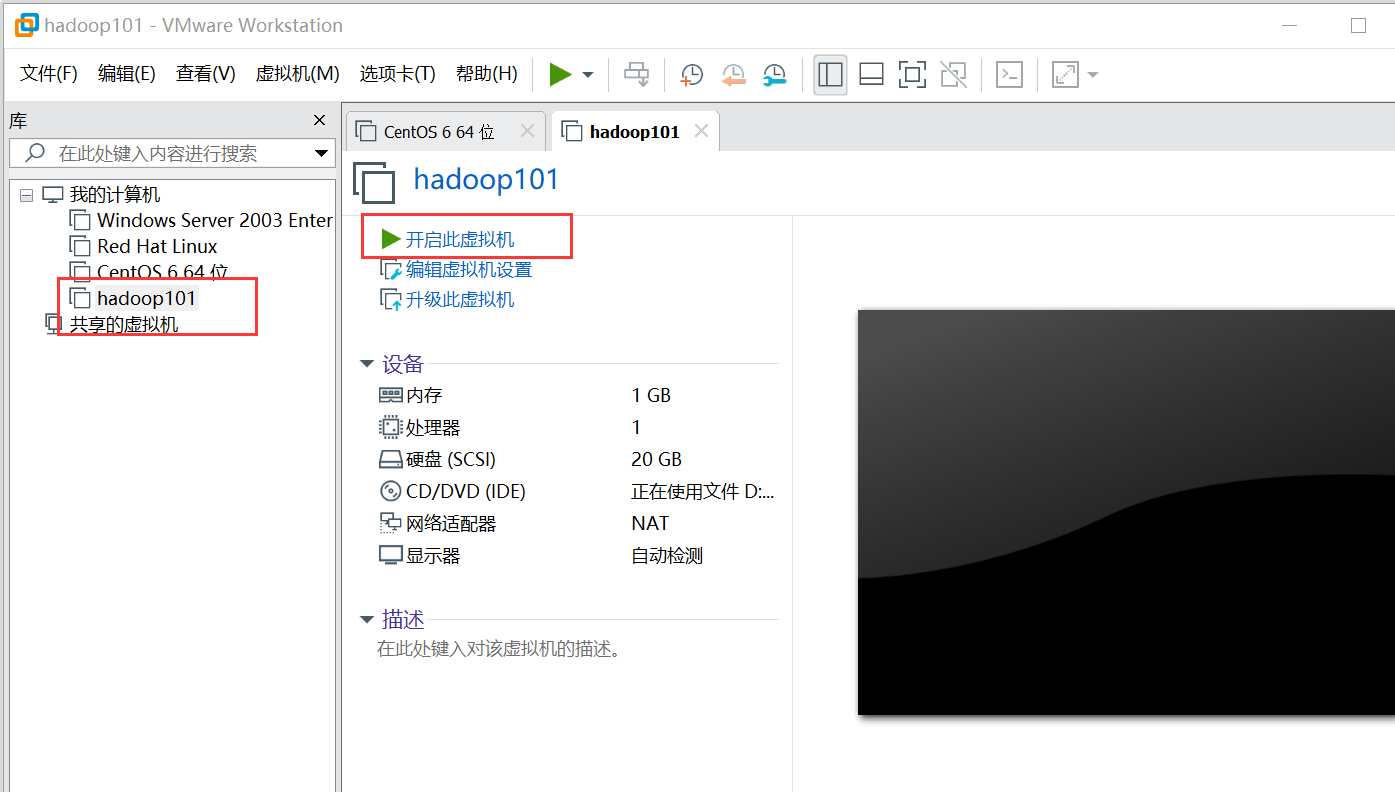Open the 帮助(H) menu

tap(486, 74)
